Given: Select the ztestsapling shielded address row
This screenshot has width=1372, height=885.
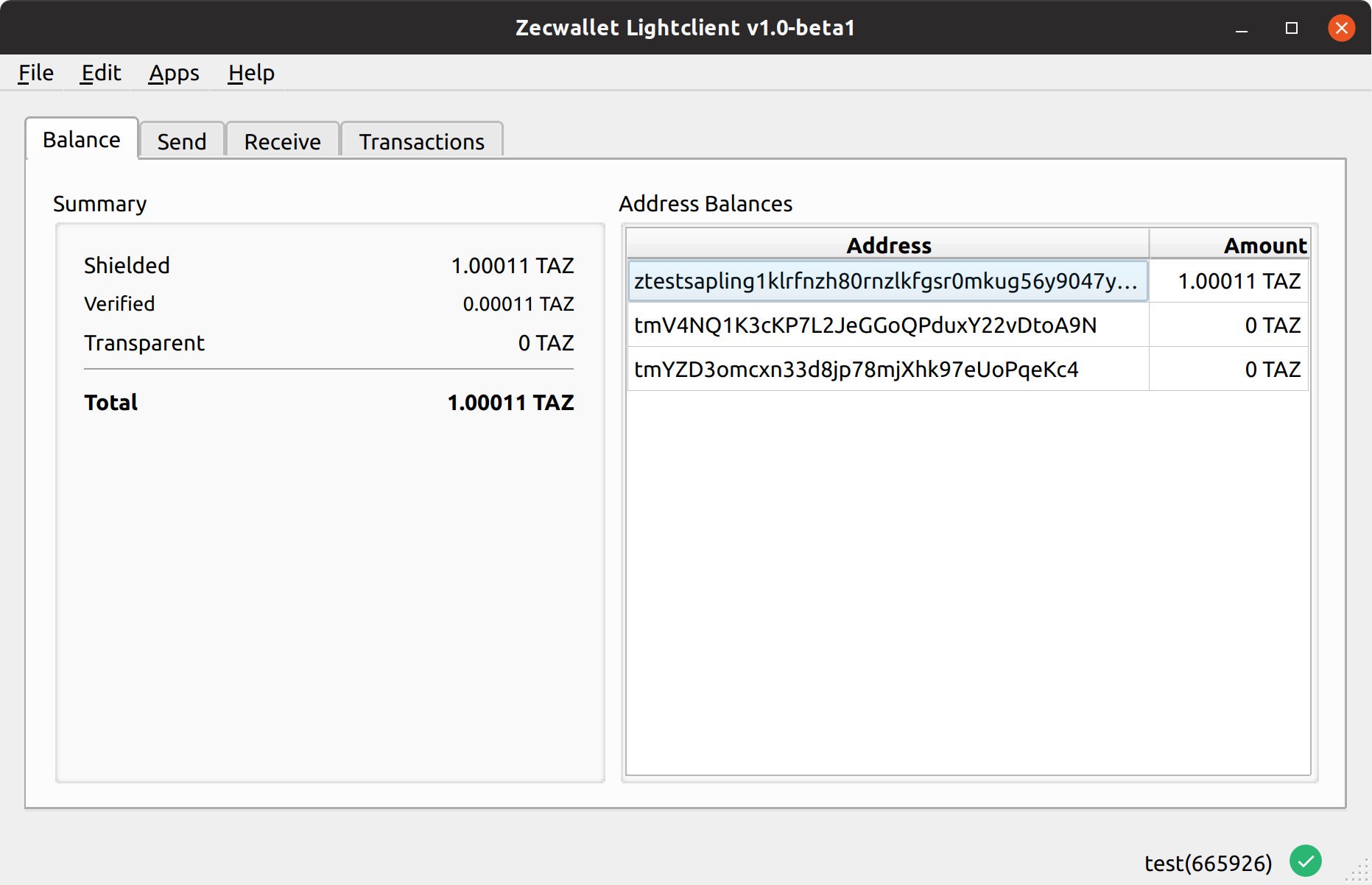Looking at the screenshot, I should [887, 281].
